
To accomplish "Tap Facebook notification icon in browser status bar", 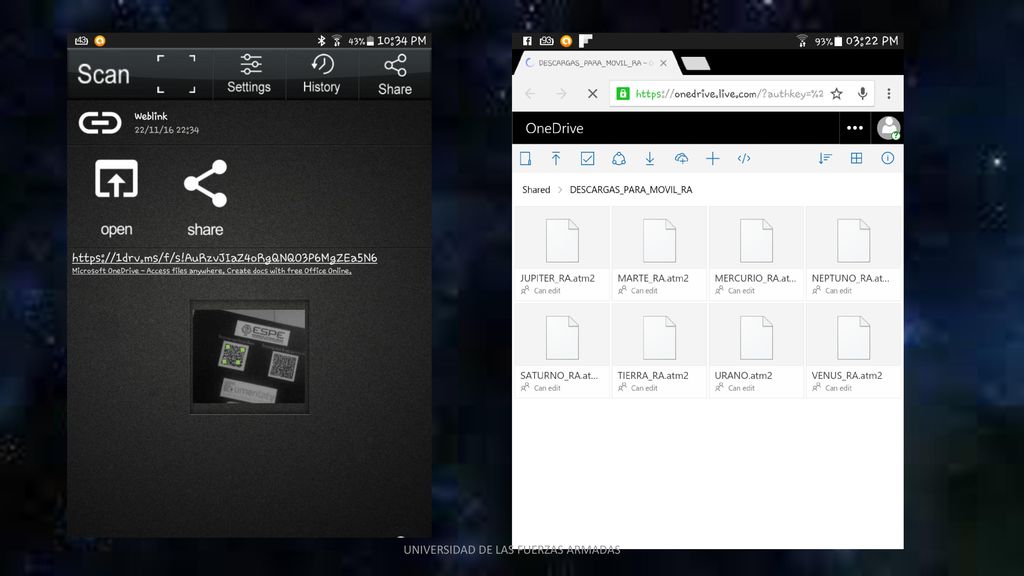I will click(527, 41).
